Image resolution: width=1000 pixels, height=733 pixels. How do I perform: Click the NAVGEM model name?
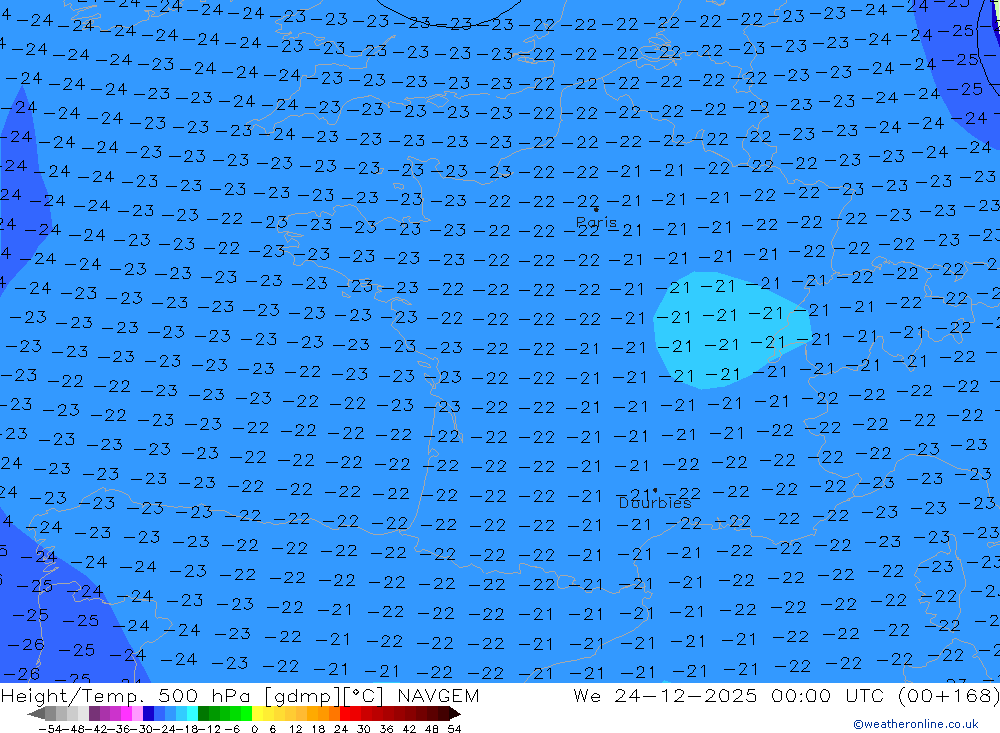coord(438,695)
